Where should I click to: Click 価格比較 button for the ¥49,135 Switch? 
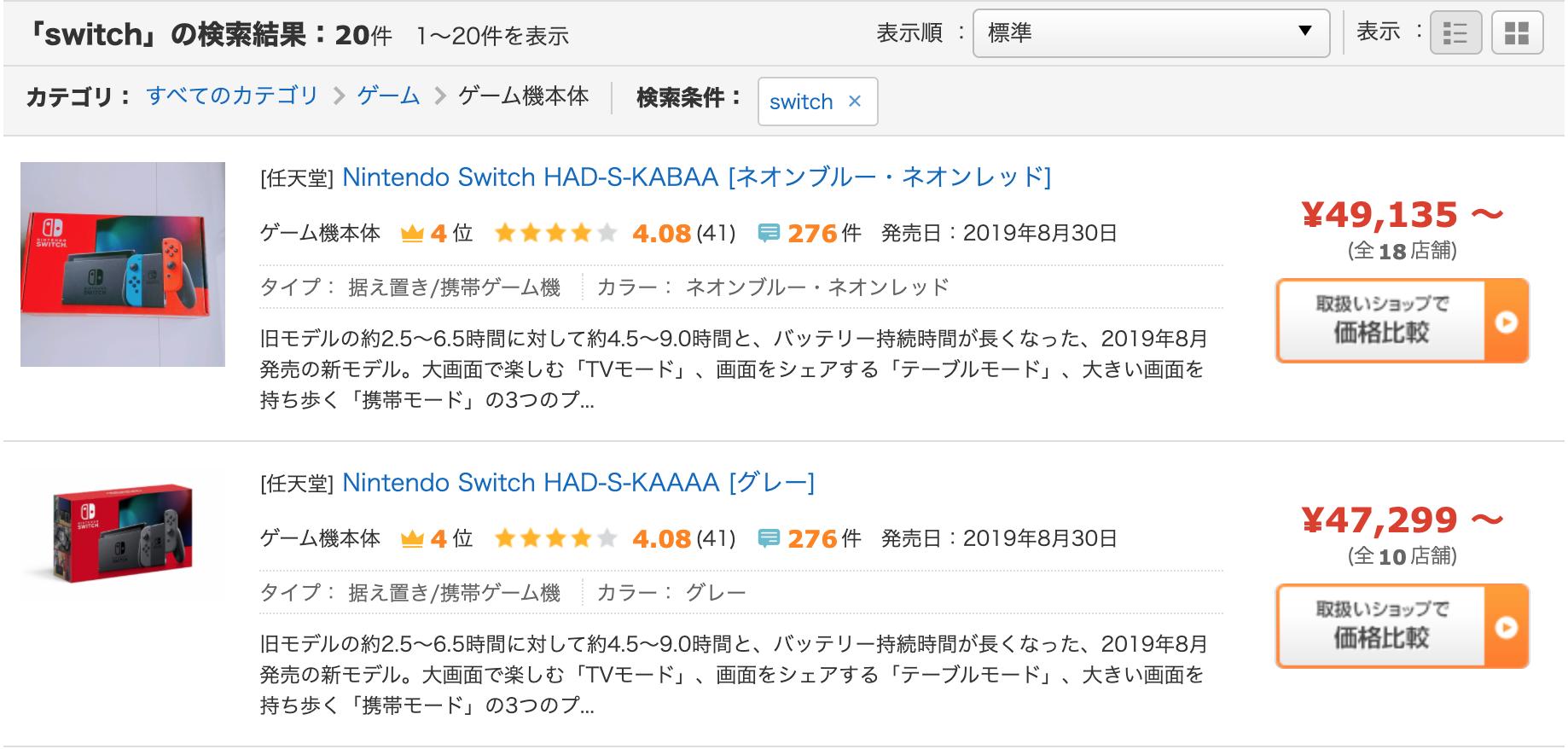[x=1402, y=321]
